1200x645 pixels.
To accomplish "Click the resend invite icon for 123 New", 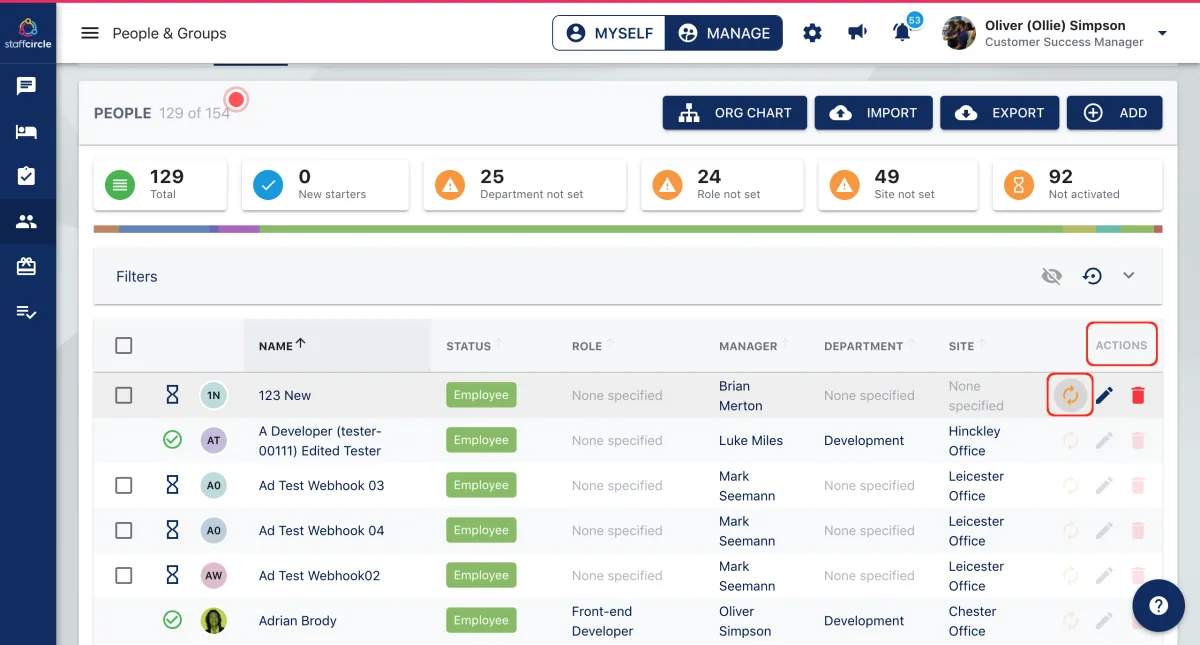I will click(1070, 395).
